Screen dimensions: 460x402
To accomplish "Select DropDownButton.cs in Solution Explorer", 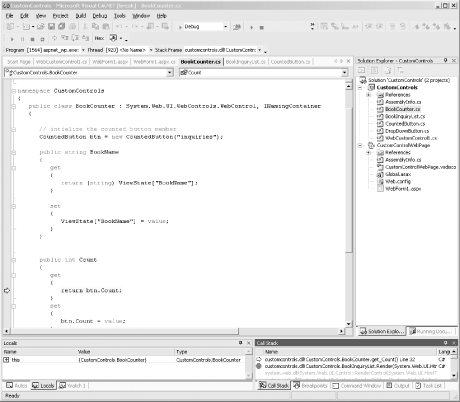I will coord(407,131).
